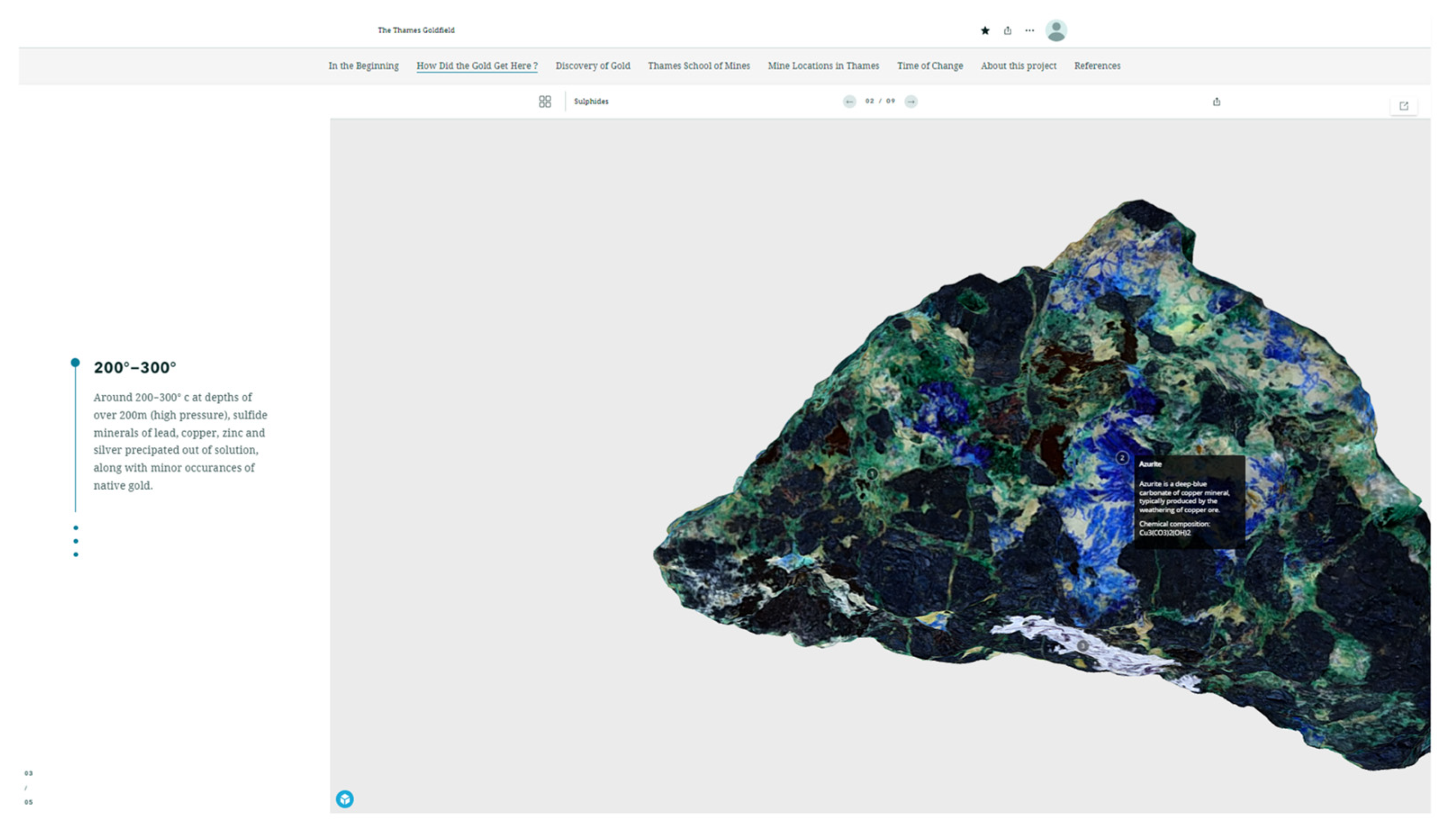This screenshot has width=1449, height=840.
Task: Go to previous slide with left arrow
Action: point(849,102)
